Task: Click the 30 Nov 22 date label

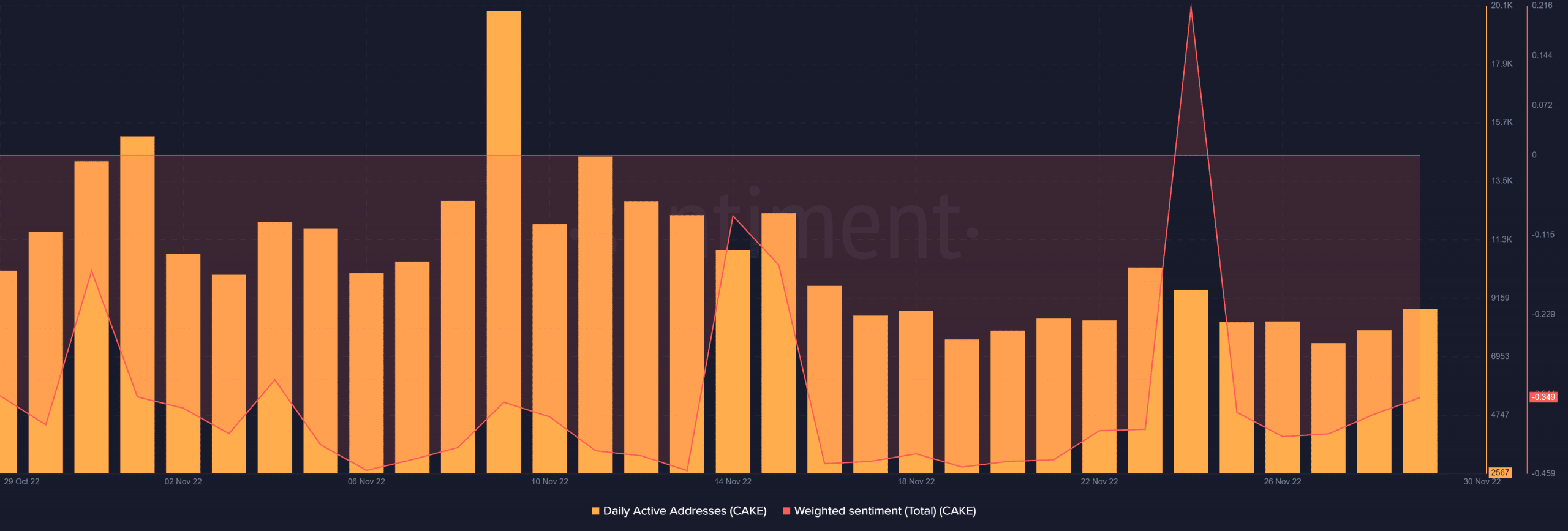Action: [x=1482, y=481]
